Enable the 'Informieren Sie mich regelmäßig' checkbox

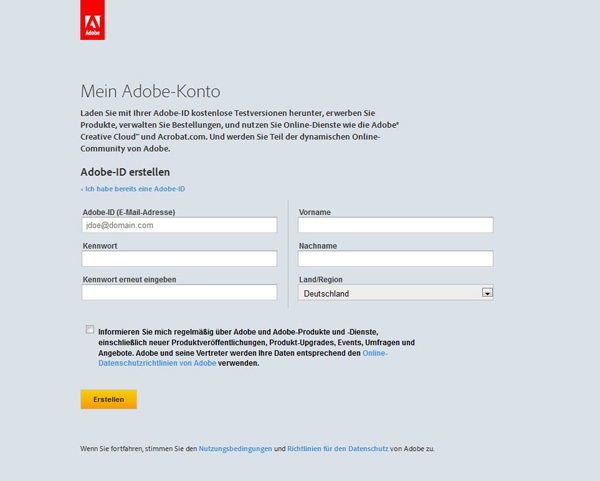coord(90,330)
